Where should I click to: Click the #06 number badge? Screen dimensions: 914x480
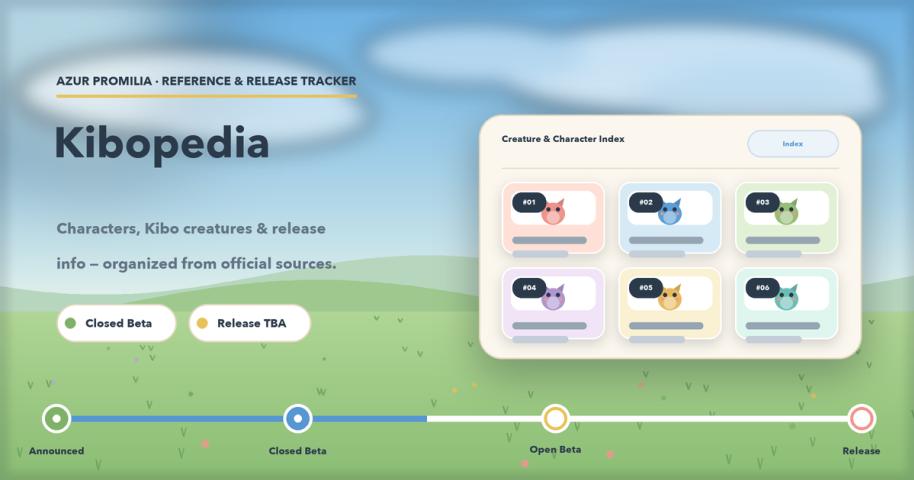coord(762,288)
